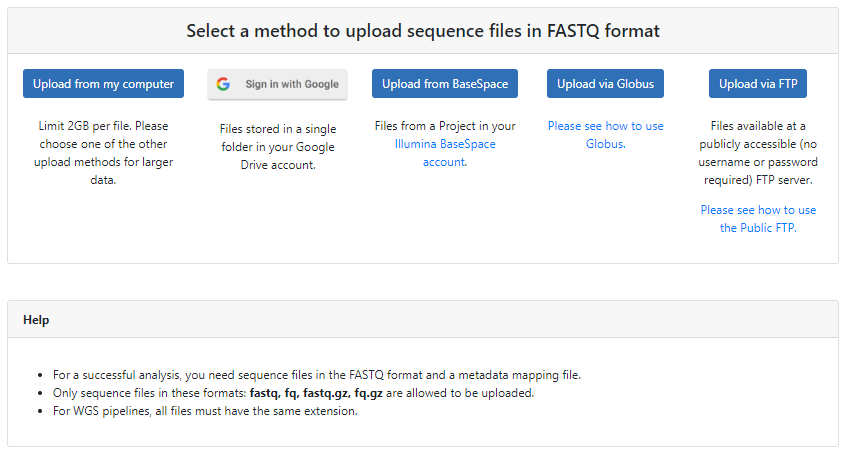Click the Upload from my computer button

point(104,83)
